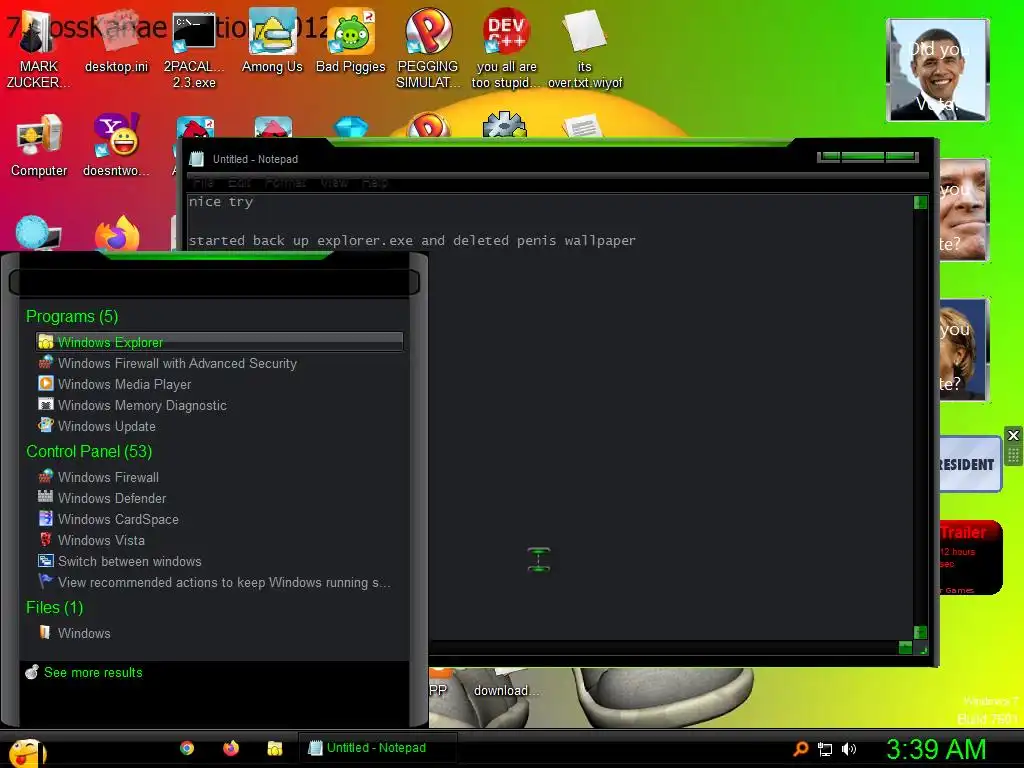Click the Control Panel (53) header

pyautogui.click(x=89, y=451)
